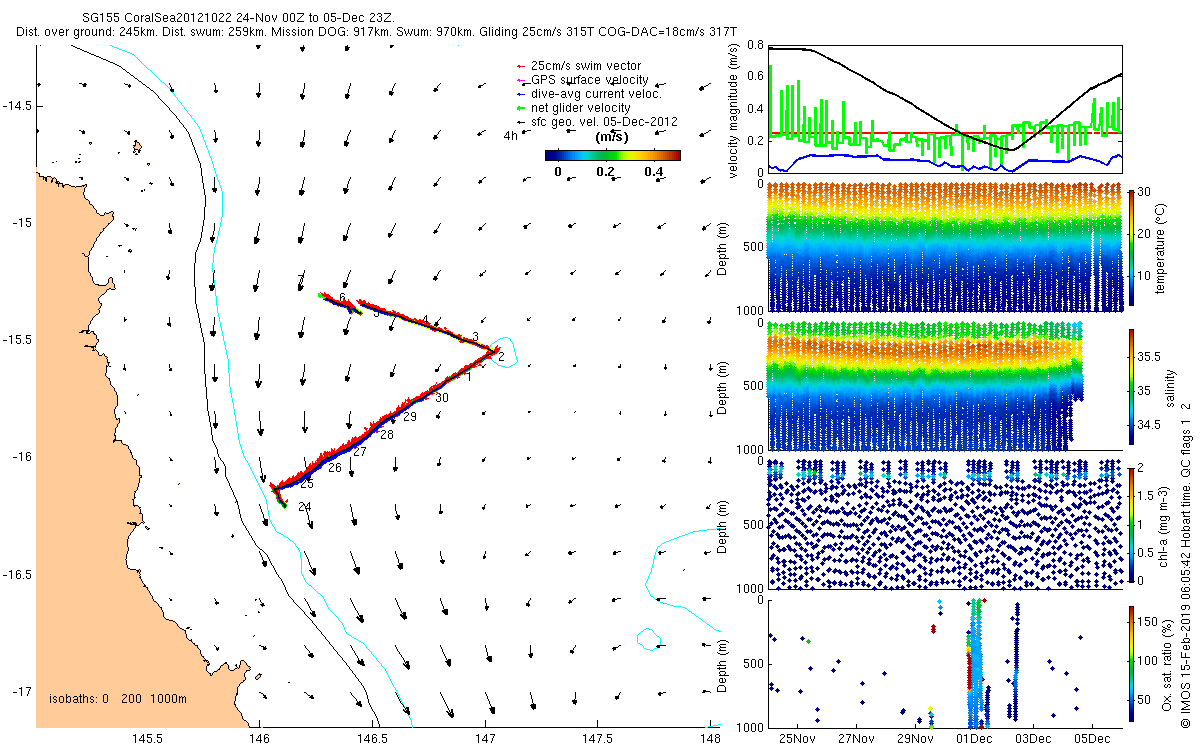Click day marker '28' on the glider track

pos(387,435)
